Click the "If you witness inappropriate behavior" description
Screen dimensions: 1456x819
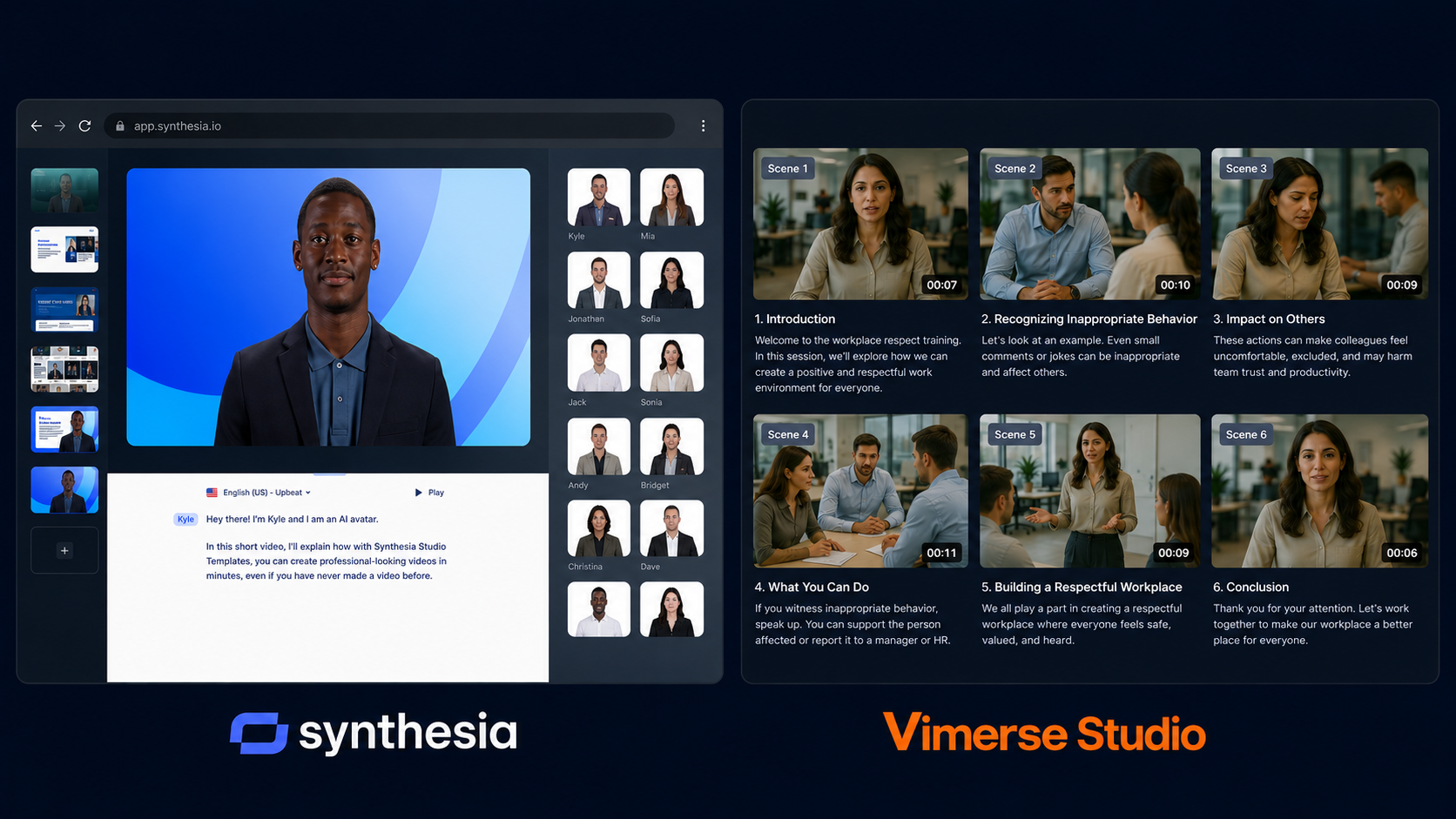(853, 624)
